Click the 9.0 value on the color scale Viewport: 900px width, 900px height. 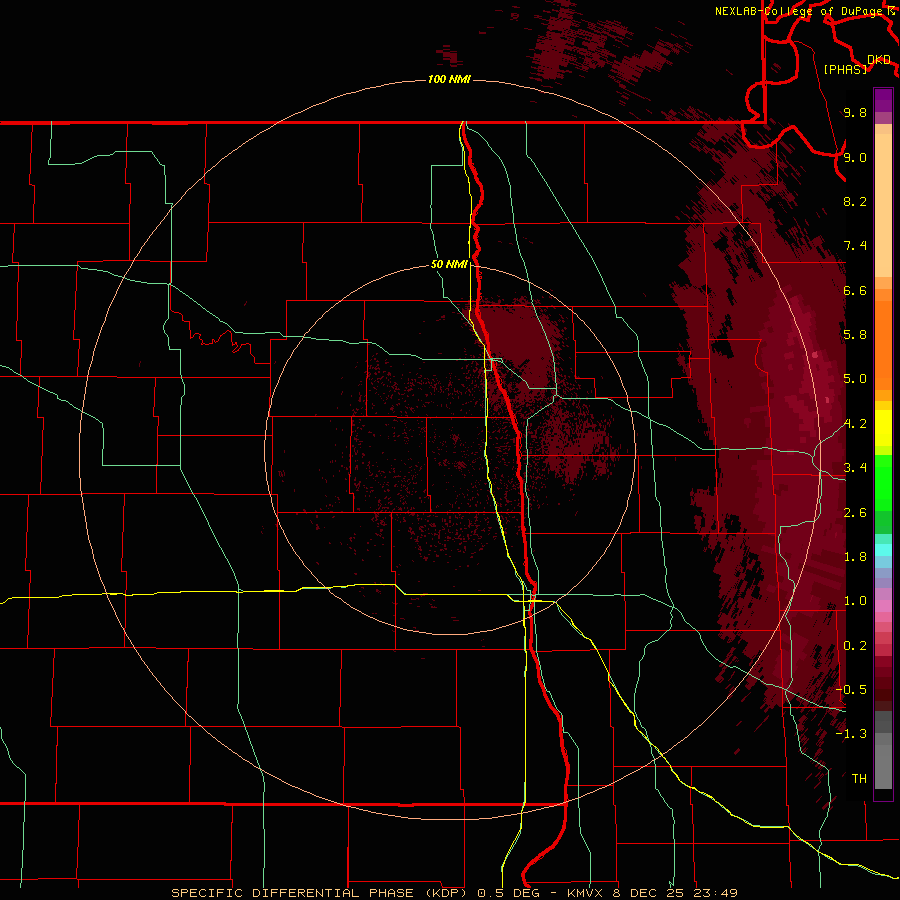(x=855, y=157)
